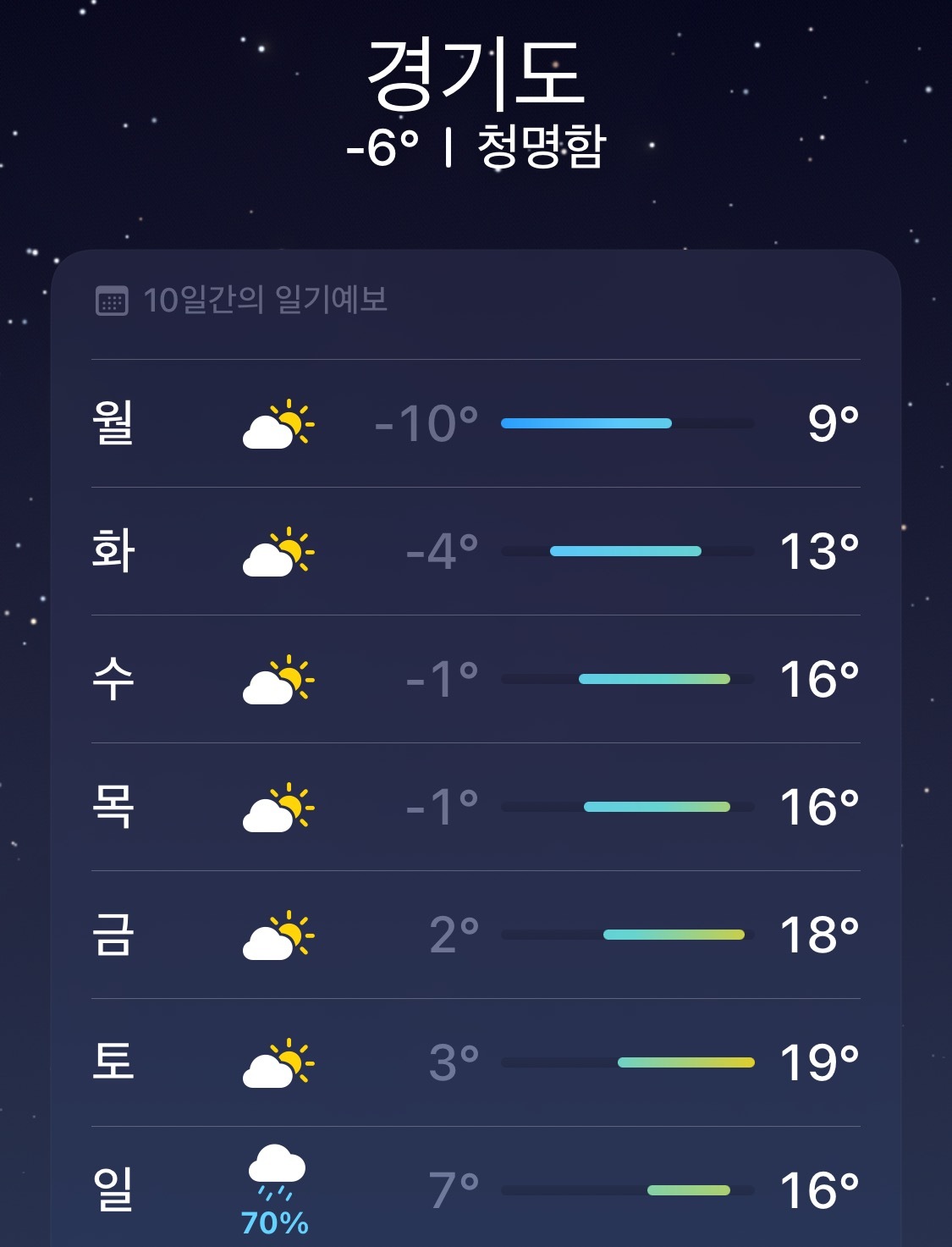Select the 화 day label
This screenshot has height=1247, width=952.
point(113,551)
